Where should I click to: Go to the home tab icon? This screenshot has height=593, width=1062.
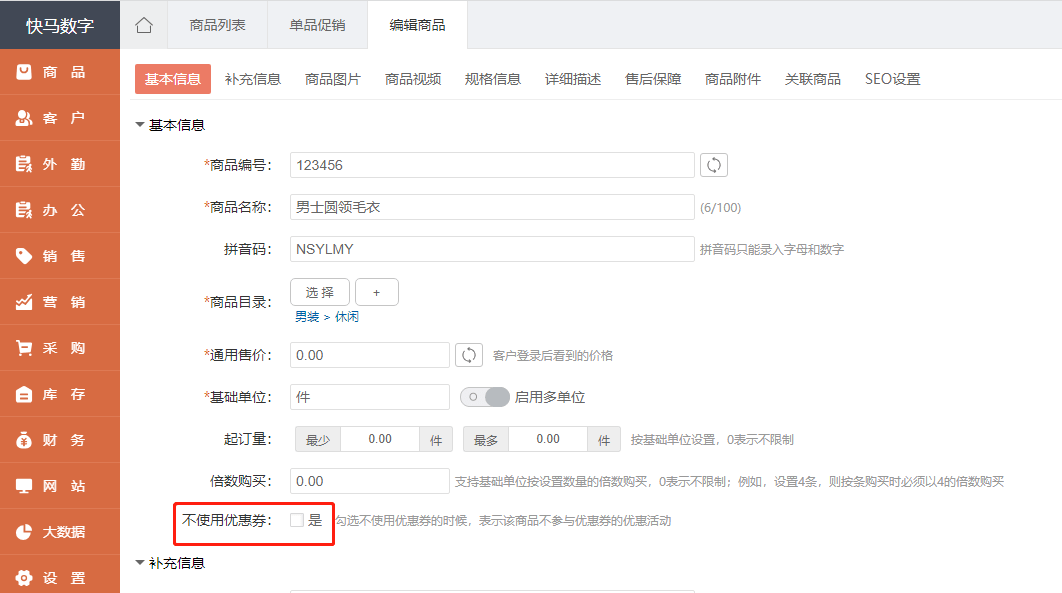click(x=144, y=25)
